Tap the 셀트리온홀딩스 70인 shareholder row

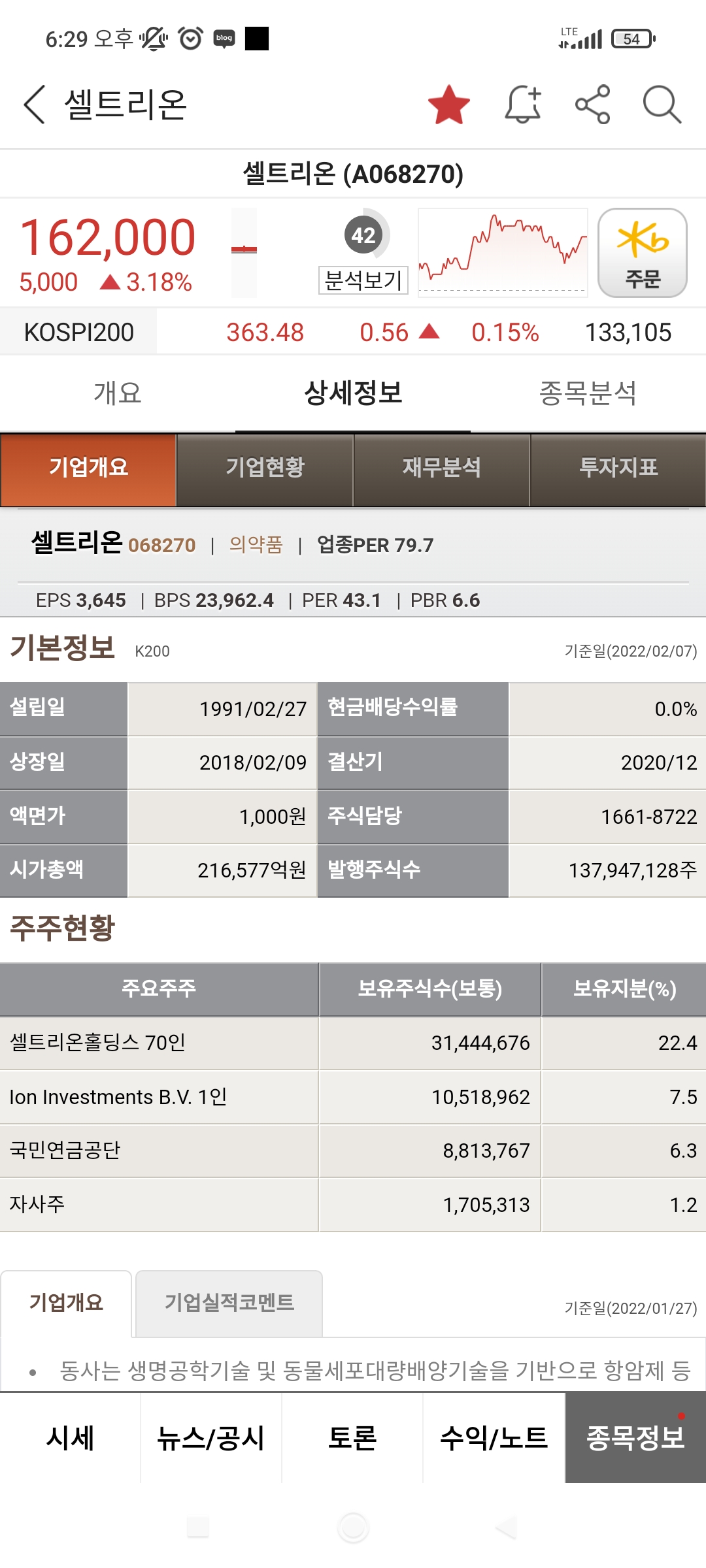pyautogui.click(x=353, y=1043)
